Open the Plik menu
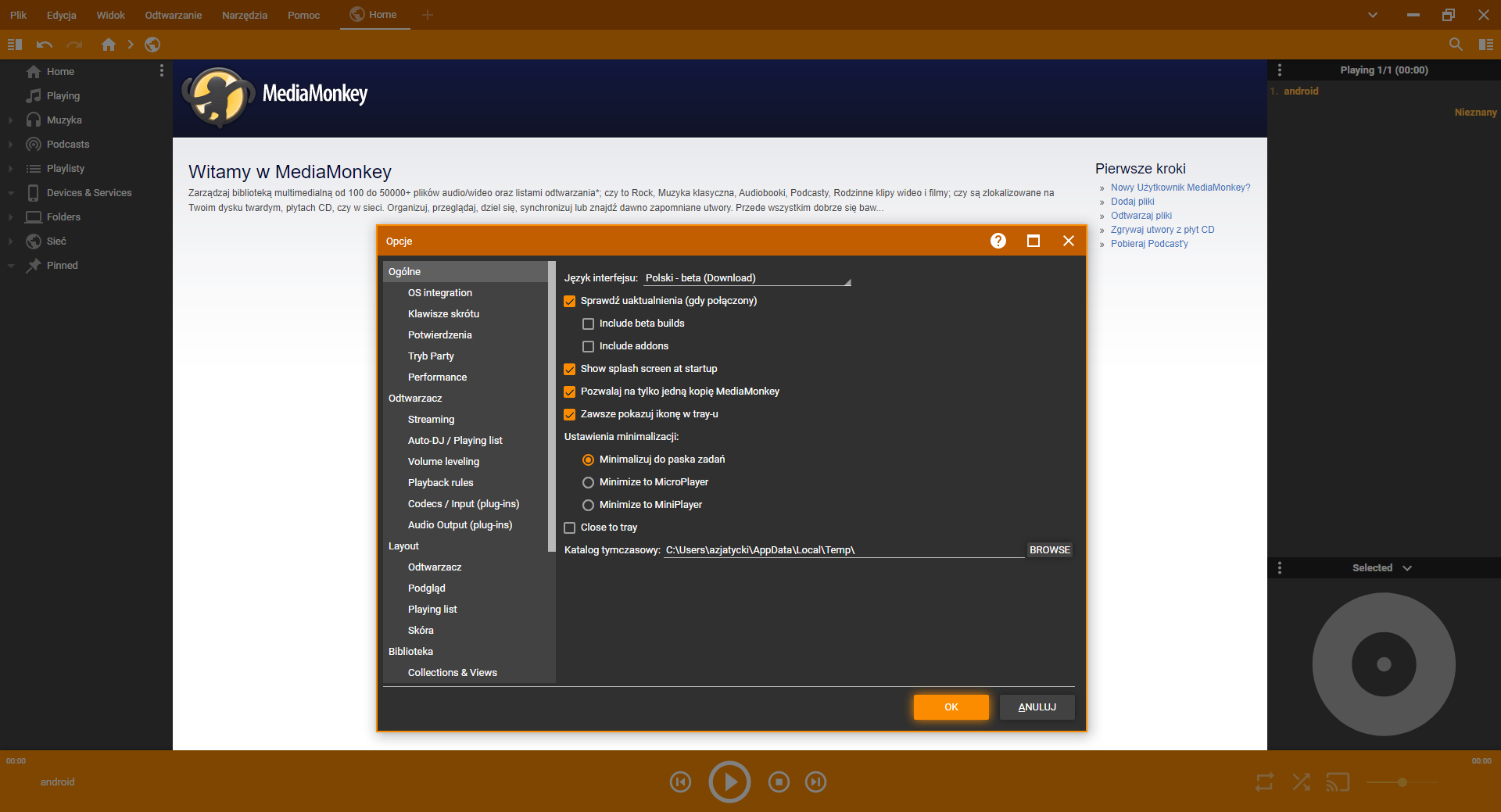Viewport: 1501px width, 812px height. coord(18,15)
